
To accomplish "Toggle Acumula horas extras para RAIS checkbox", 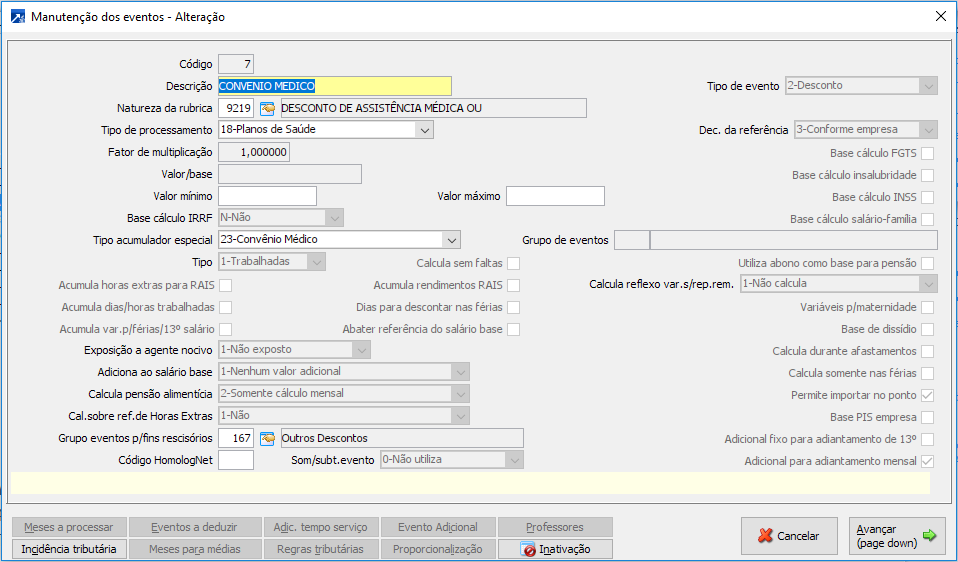I will 225,285.
